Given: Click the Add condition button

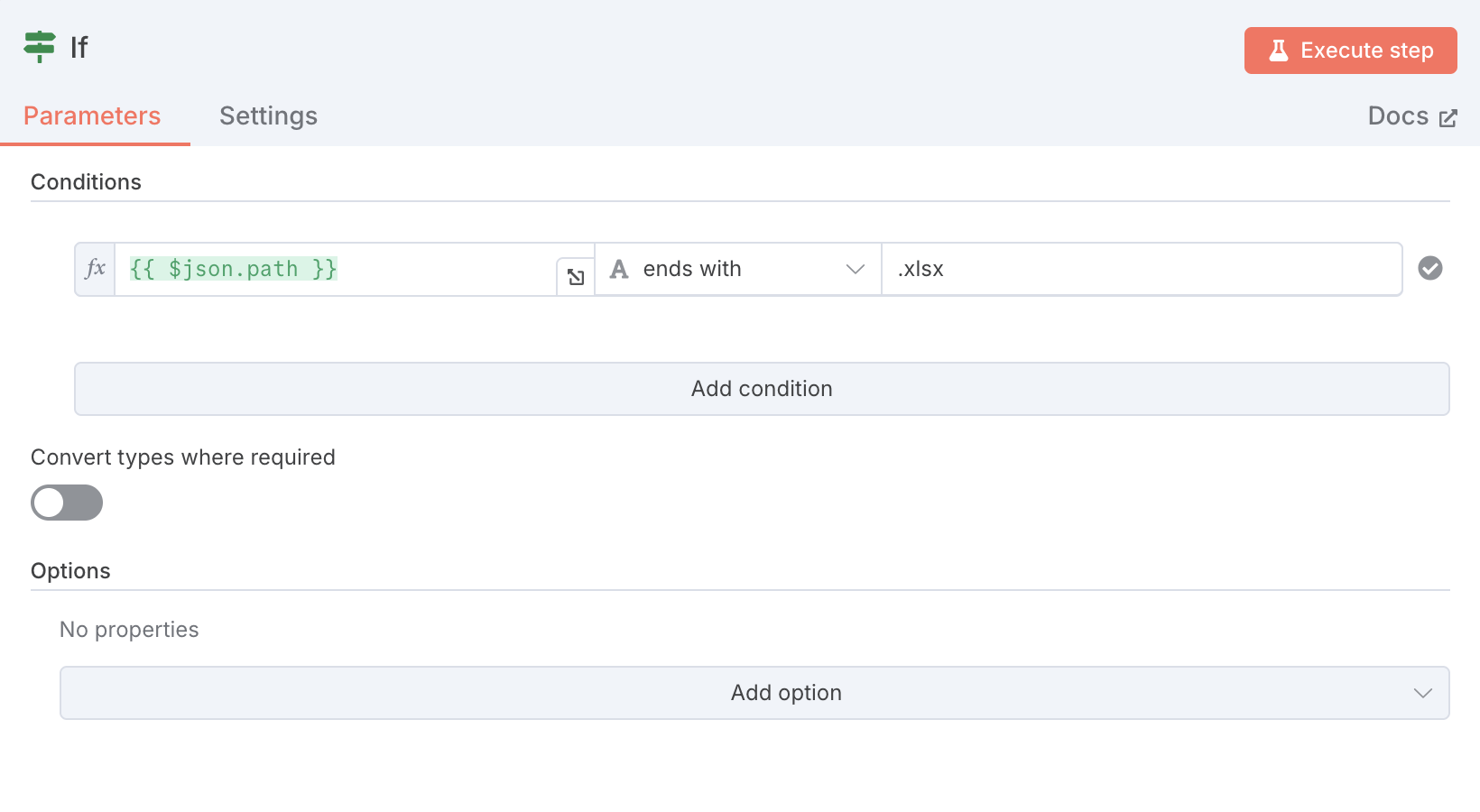Looking at the screenshot, I should click(761, 389).
